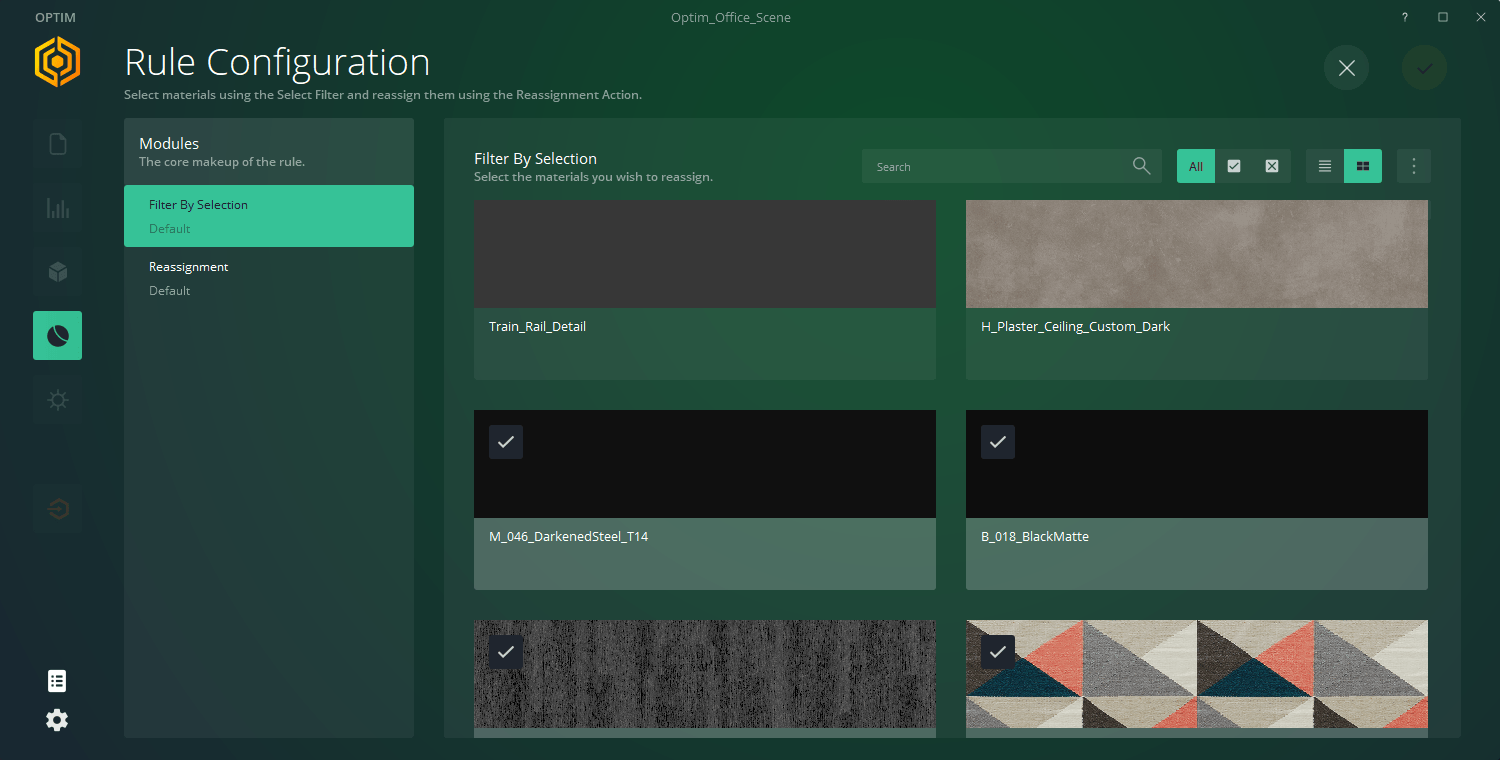Open the log list icon near bottom sidebar
The image size is (1500, 760).
coord(57,680)
